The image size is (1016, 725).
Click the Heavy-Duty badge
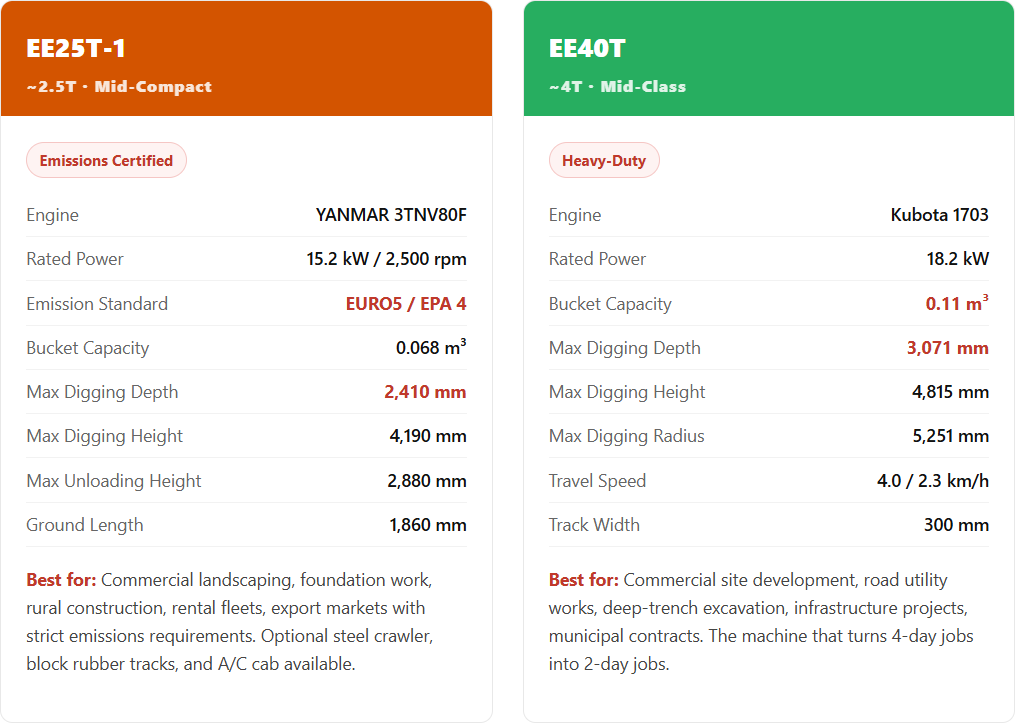click(x=604, y=160)
